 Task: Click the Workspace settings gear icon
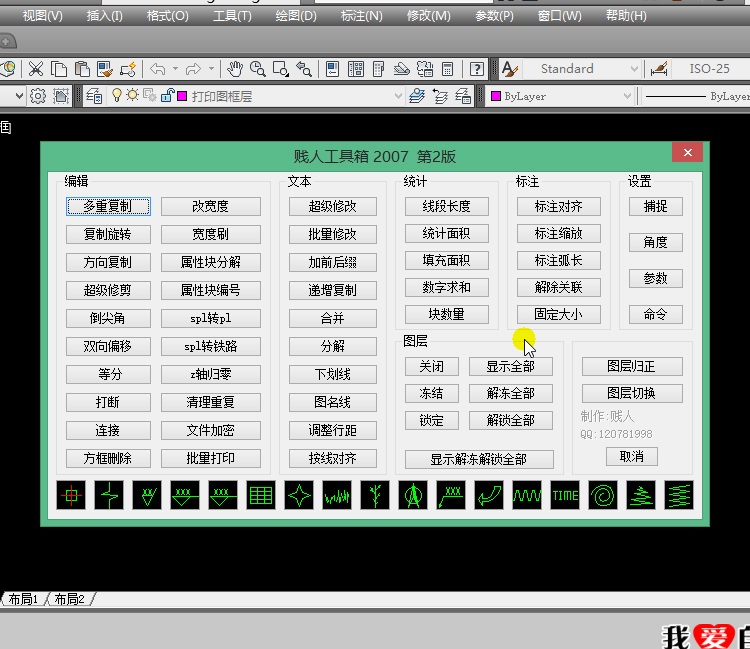(38, 96)
